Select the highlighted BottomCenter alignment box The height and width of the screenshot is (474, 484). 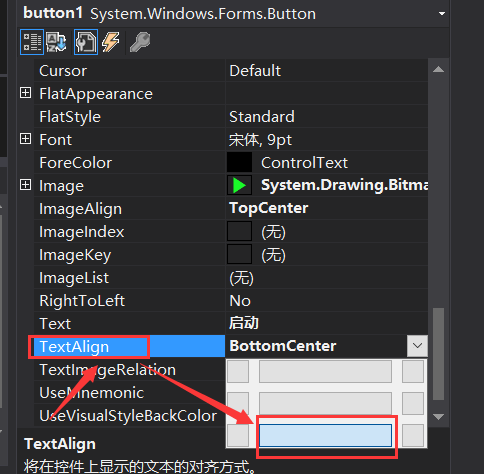pyautogui.click(x=325, y=435)
